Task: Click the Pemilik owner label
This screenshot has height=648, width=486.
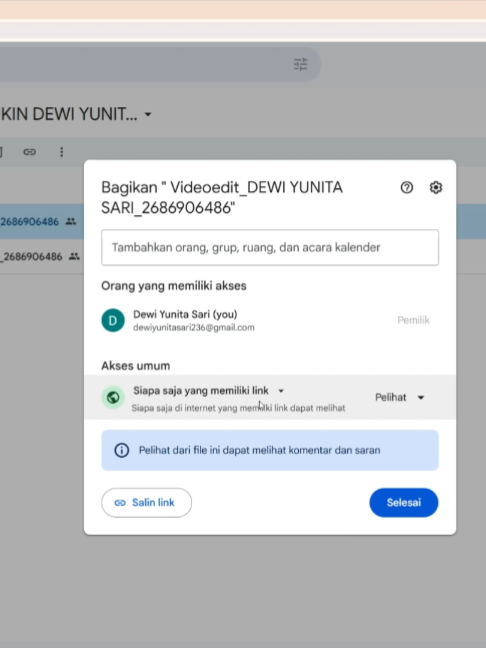Action: point(413,320)
